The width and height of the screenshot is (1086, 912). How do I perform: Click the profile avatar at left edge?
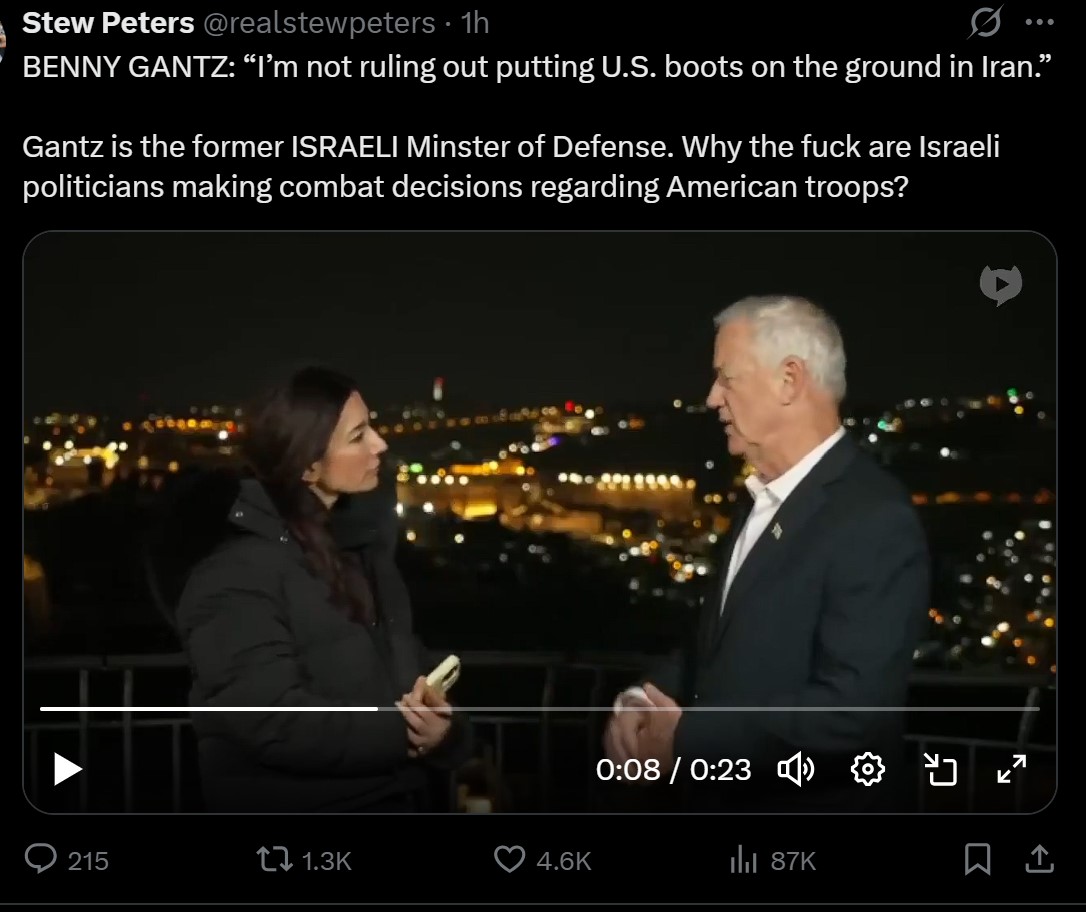(3, 38)
